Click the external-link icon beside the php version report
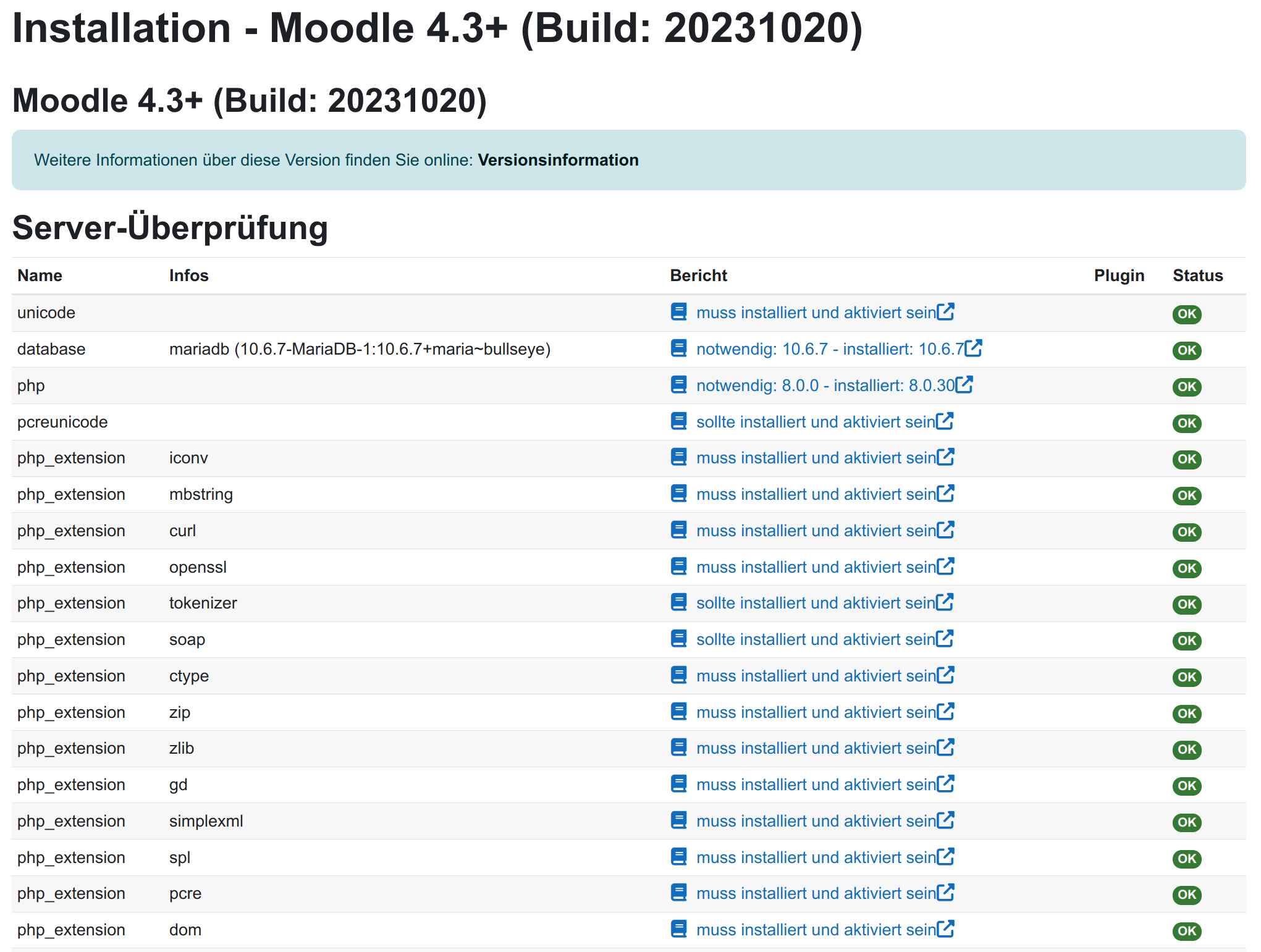 coord(964,384)
